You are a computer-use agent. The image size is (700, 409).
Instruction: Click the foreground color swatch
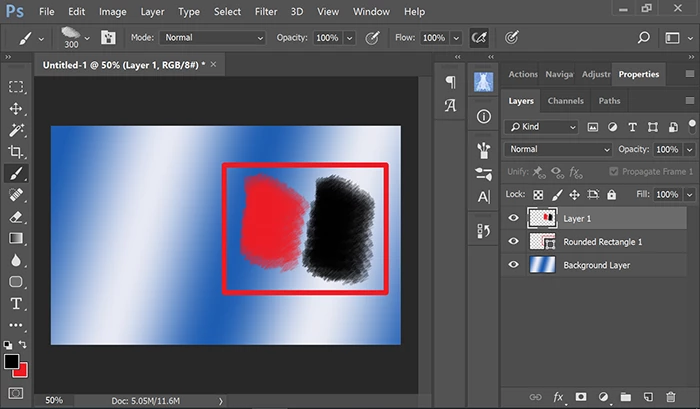pos(11,361)
